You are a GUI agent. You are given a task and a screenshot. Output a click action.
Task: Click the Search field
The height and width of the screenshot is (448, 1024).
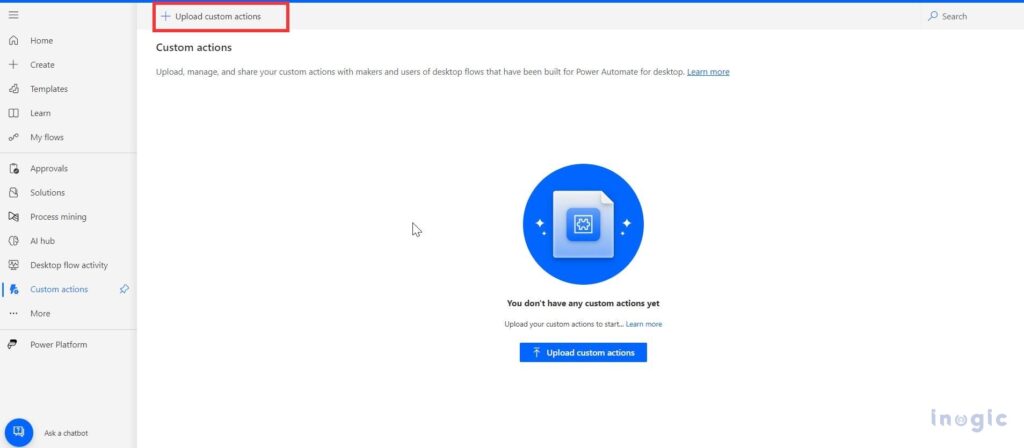point(973,16)
